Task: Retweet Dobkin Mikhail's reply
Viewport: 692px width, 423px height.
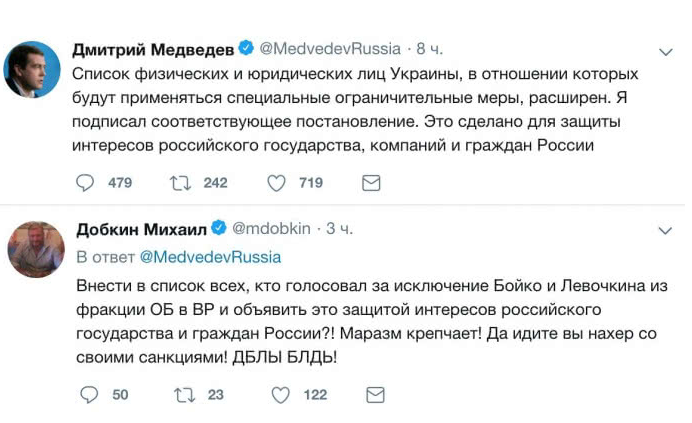Action: click(184, 395)
